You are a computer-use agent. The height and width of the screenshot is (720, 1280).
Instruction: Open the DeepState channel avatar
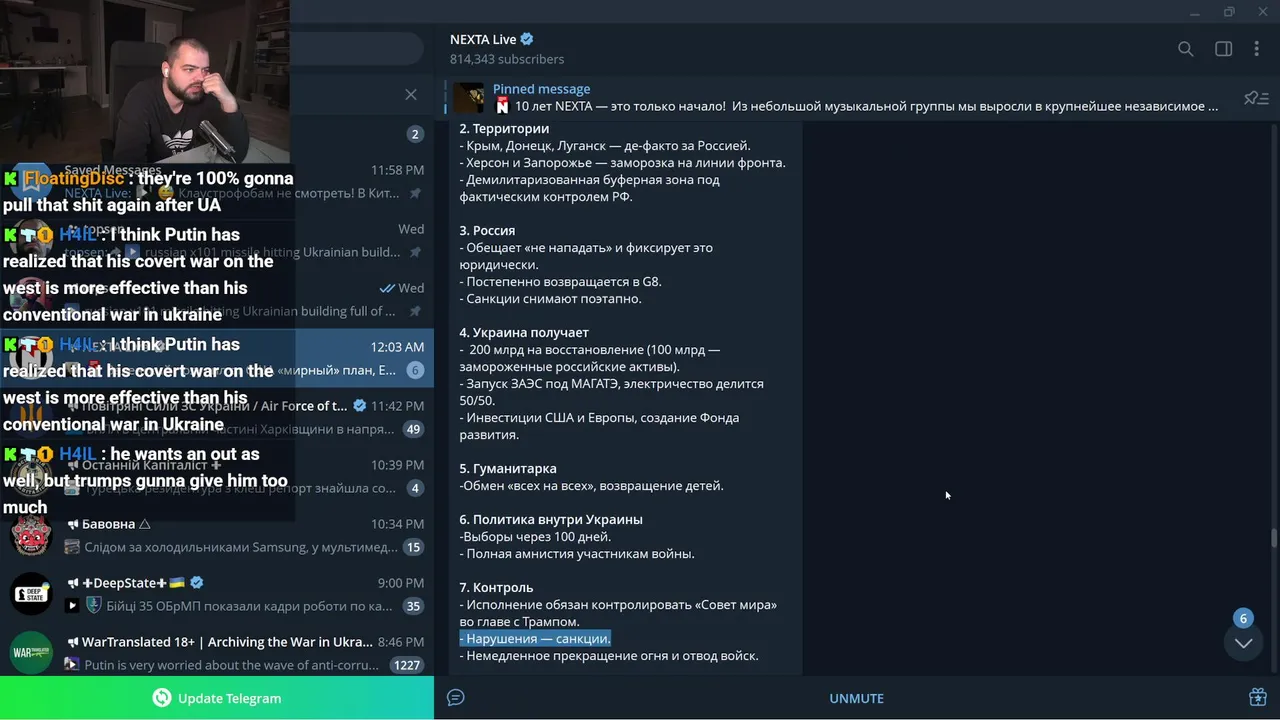[31, 594]
